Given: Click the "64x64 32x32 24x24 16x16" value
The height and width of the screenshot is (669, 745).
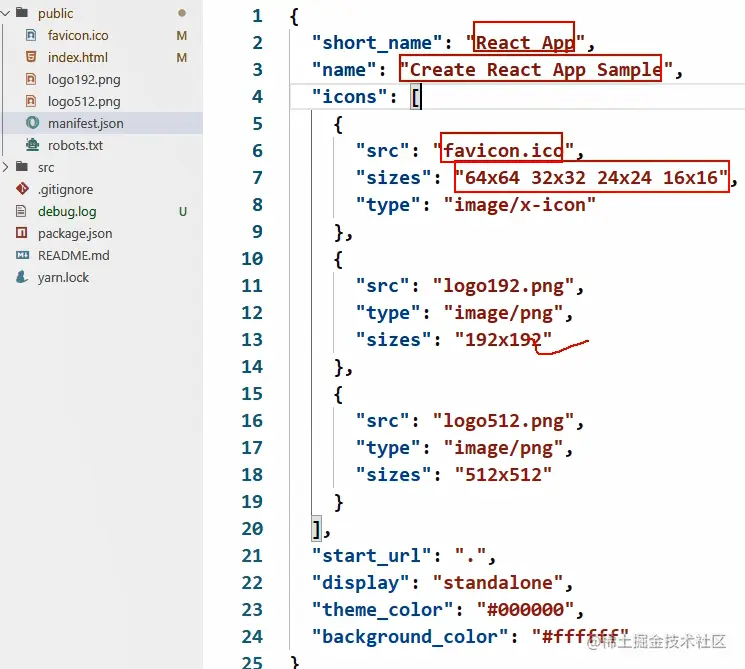Looking at the screenshot, I should 591,178.
